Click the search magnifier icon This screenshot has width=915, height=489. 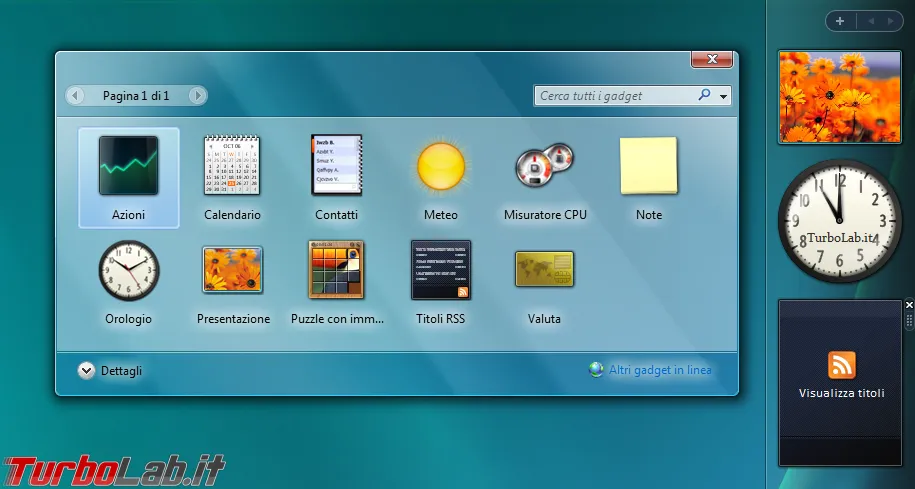[x=704, y=95]
